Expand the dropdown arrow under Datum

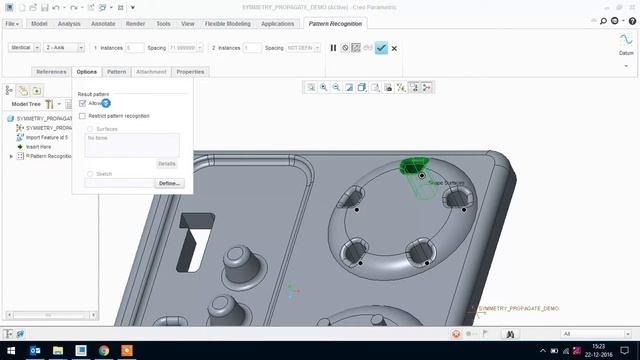click(626, 66)
